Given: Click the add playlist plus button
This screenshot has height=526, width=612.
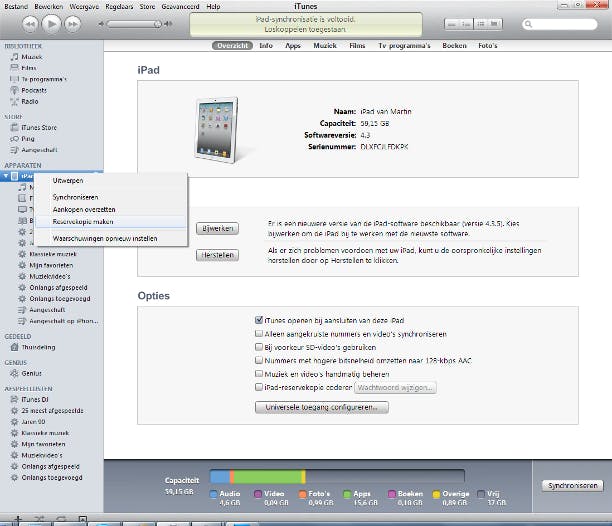Looking at the screenshot, I should click(x=18, y=519).
